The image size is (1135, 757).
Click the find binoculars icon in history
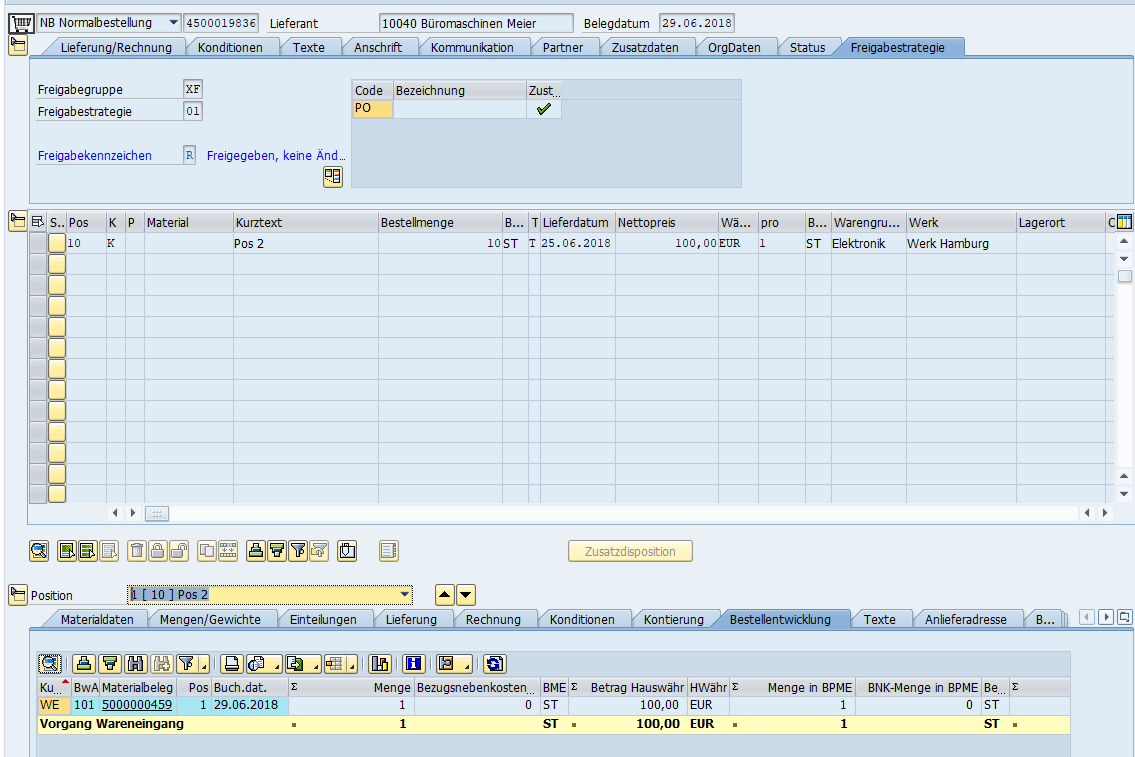135,663
